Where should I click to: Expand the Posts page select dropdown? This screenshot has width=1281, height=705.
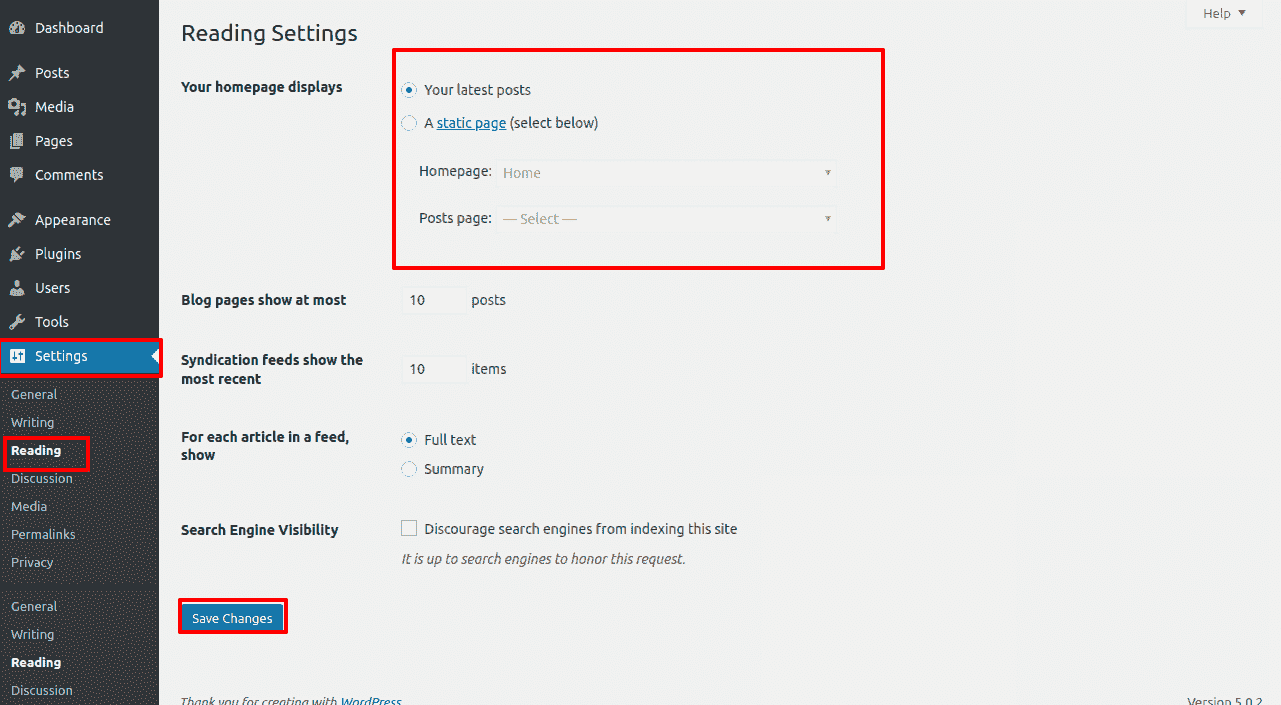[666, 219]
